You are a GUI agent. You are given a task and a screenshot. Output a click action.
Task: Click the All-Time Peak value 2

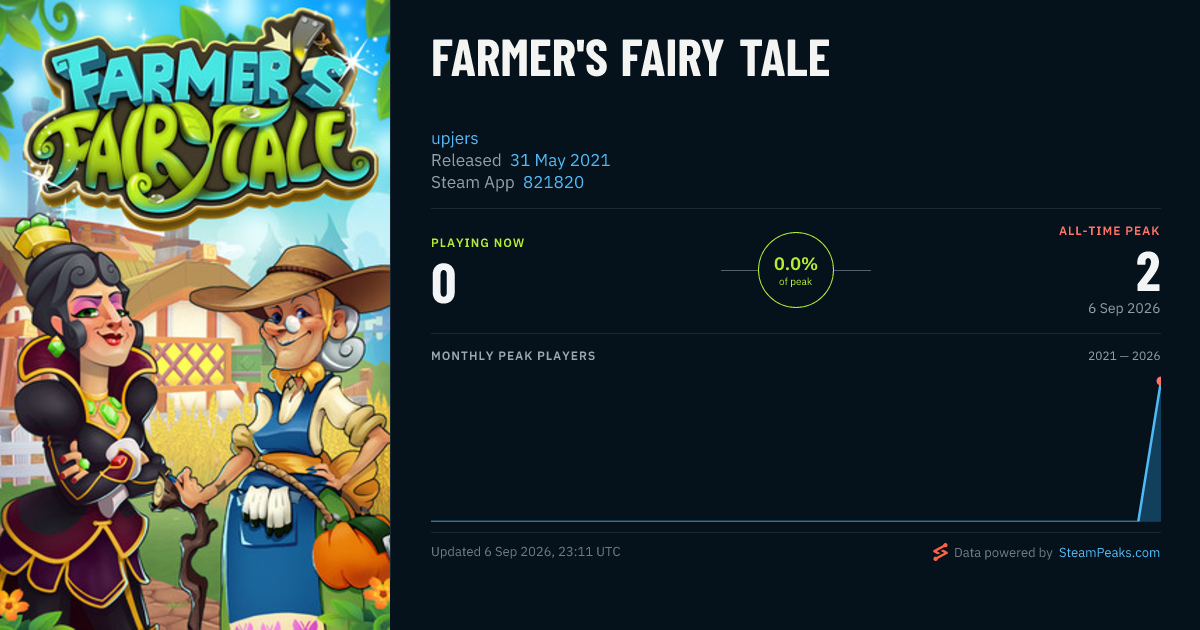click(x=1148, y=272)
